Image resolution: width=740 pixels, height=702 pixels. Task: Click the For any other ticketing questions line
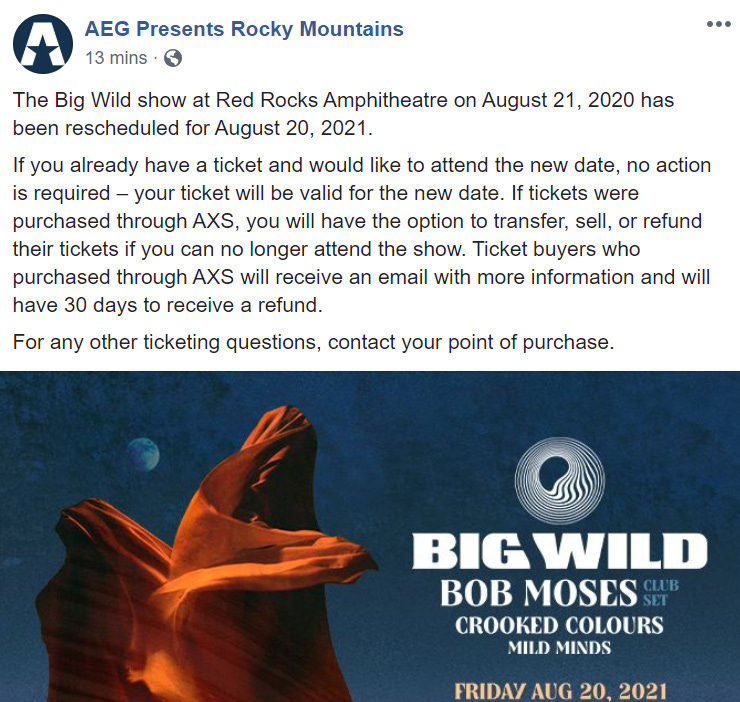(313, 342)
